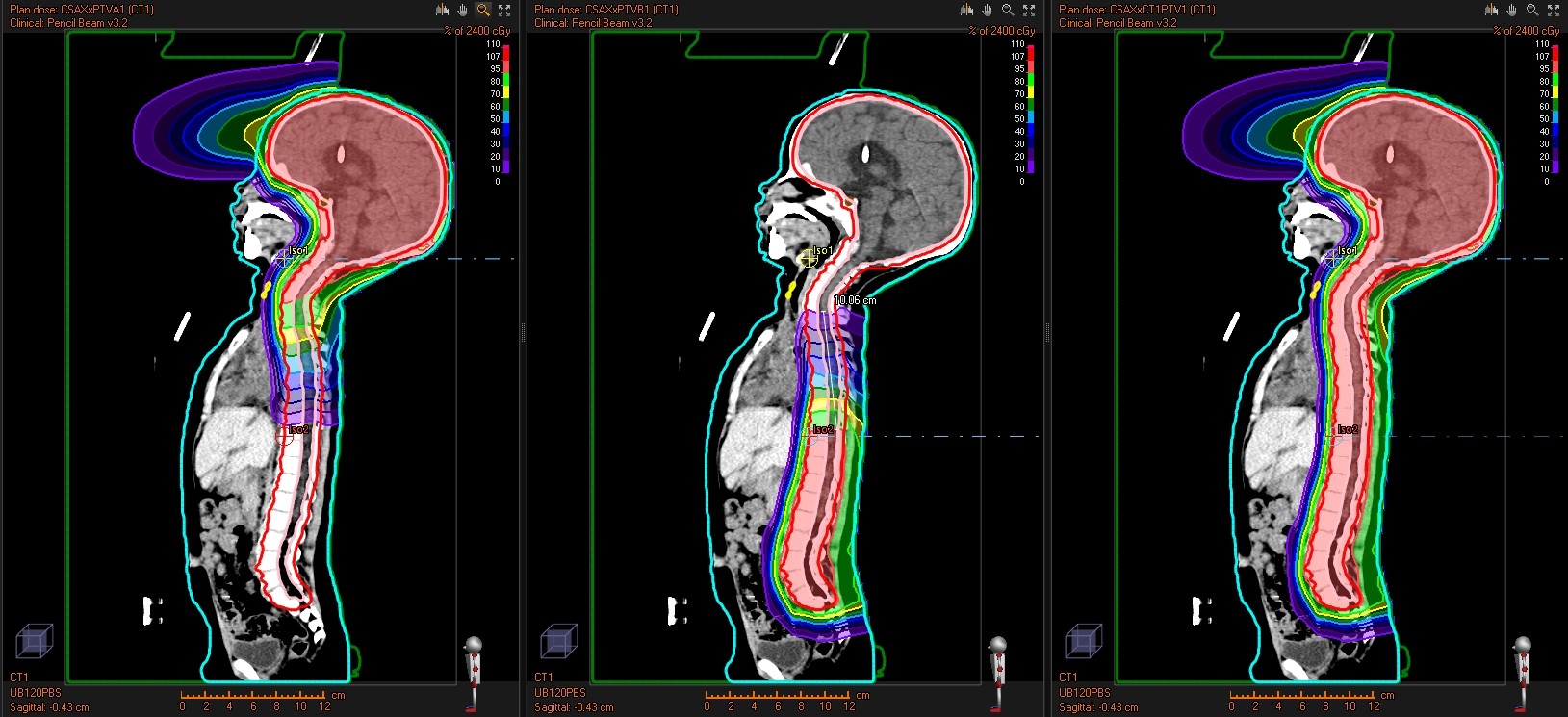
Task: Maximize the CSAXxPTVB1 dose view
Action: point(1029,10)
